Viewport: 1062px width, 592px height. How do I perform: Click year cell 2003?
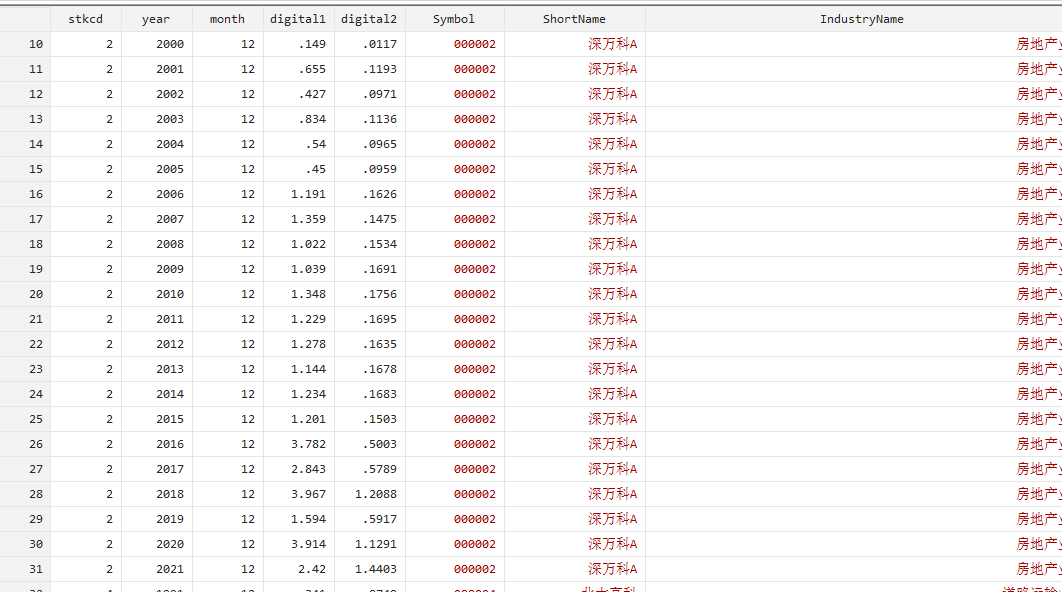pyautogui.click(x=156, y=119)
